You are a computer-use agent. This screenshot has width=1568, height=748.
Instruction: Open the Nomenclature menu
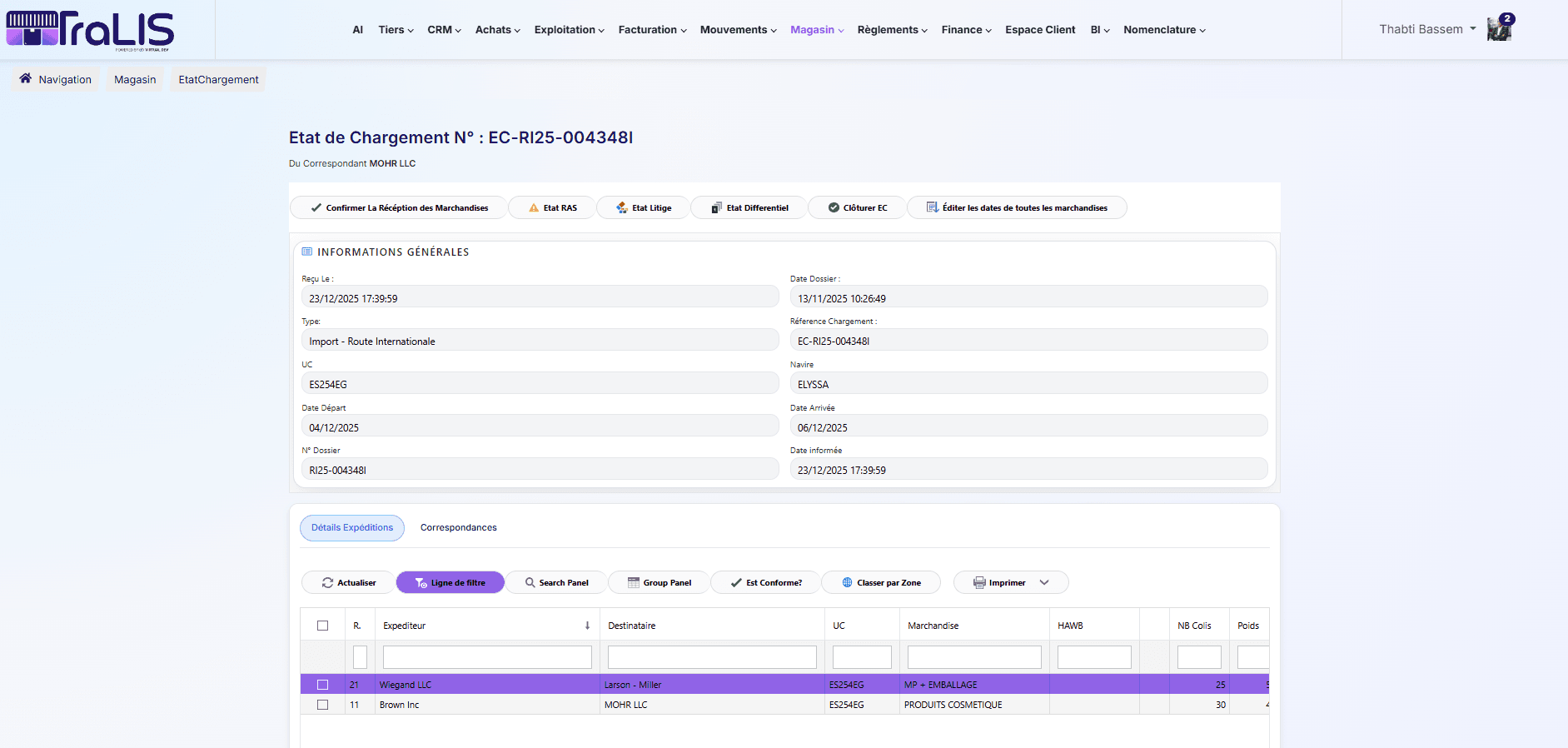[x=1164, y=30]
